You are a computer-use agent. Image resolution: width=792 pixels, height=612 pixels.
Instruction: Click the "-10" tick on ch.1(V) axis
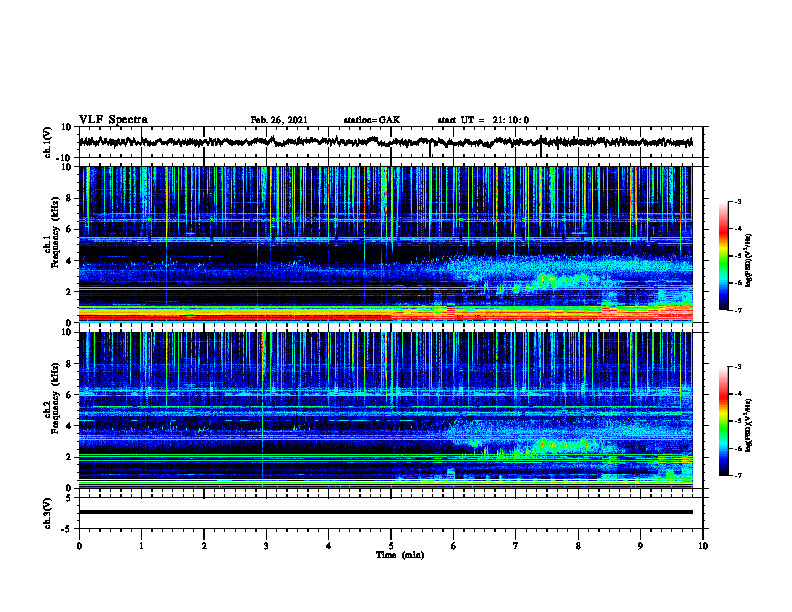click(65, 158)
